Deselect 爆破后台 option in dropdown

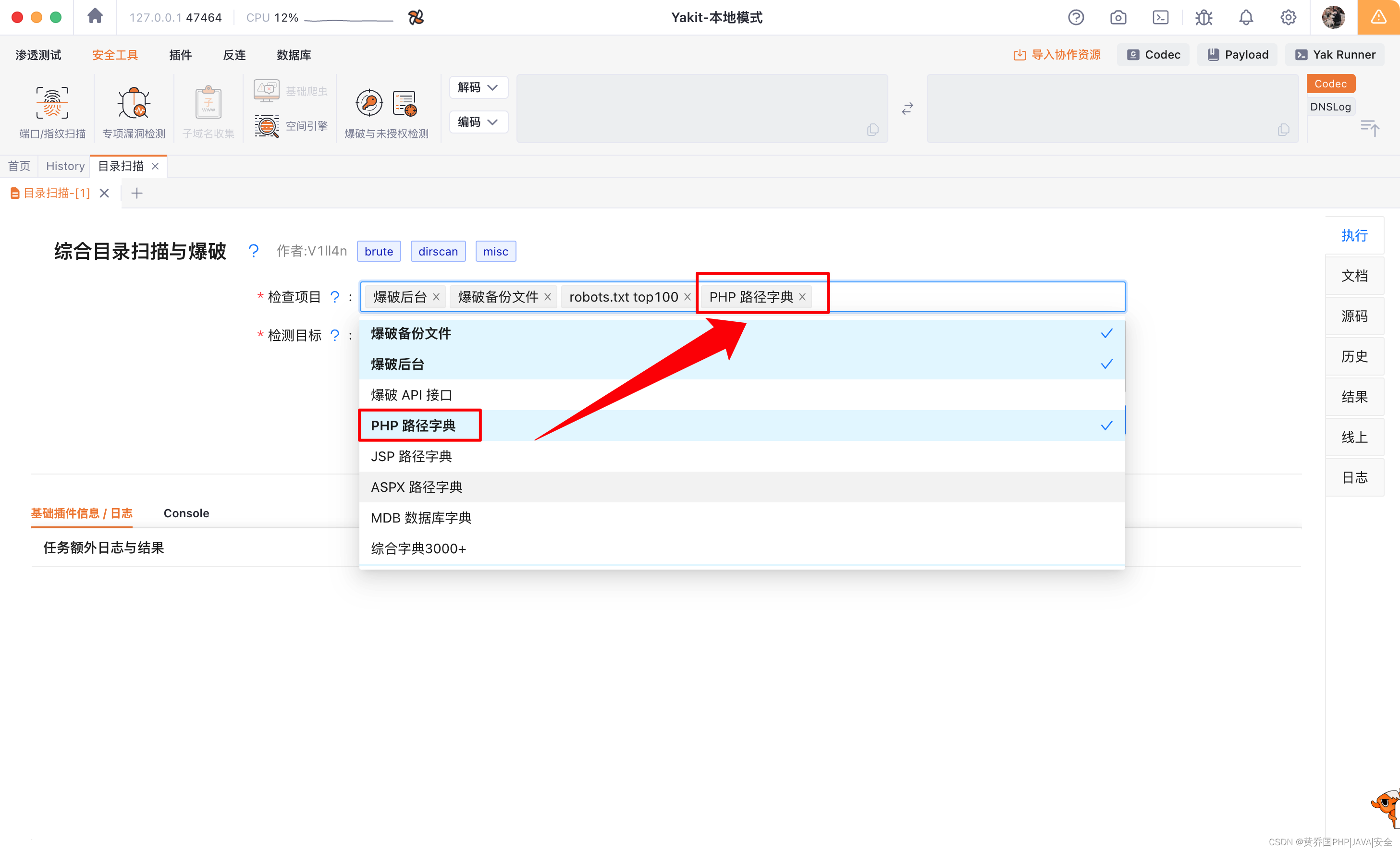tap(742, 364)
